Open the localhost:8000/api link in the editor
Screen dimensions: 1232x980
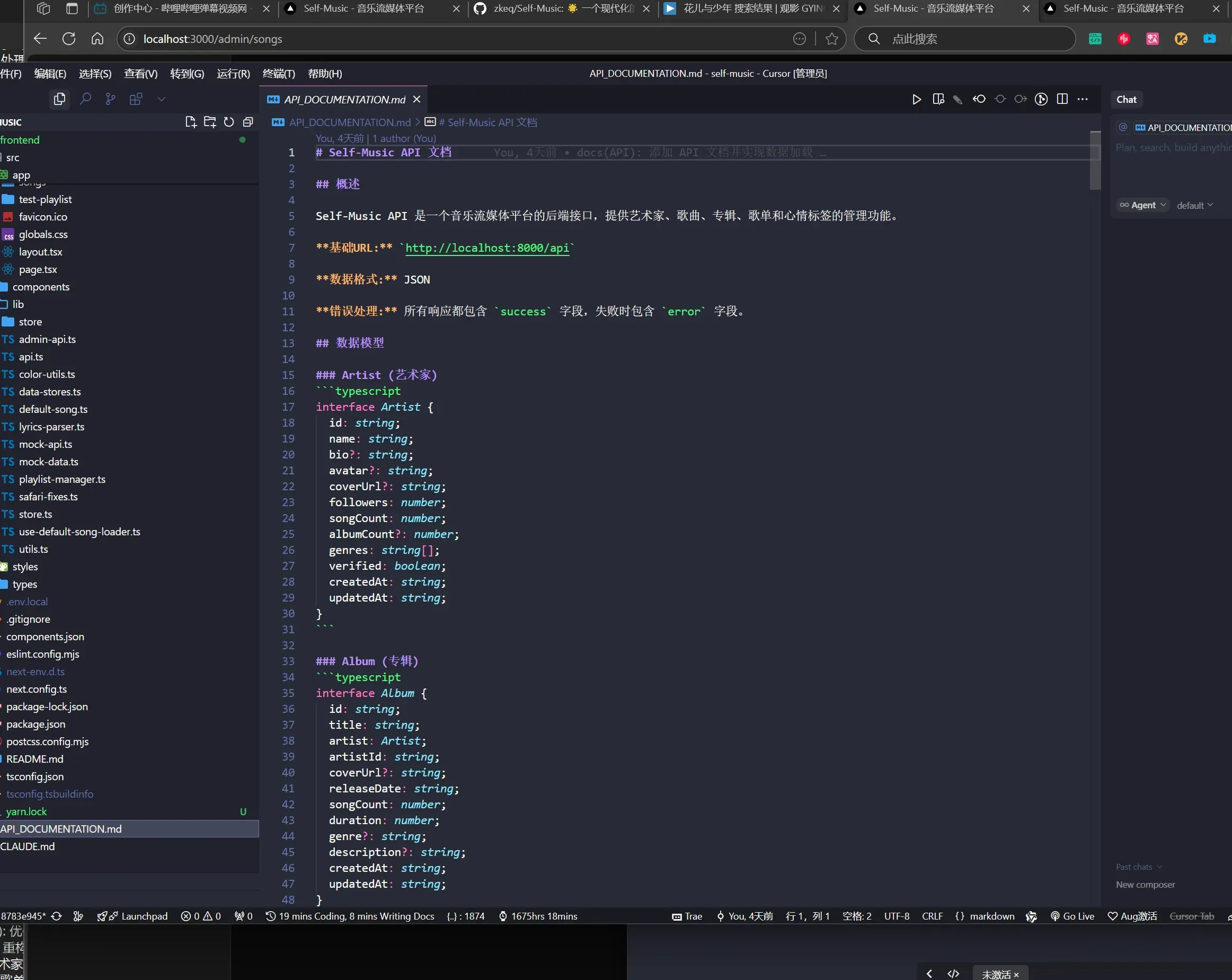click(x=487, y=248)
